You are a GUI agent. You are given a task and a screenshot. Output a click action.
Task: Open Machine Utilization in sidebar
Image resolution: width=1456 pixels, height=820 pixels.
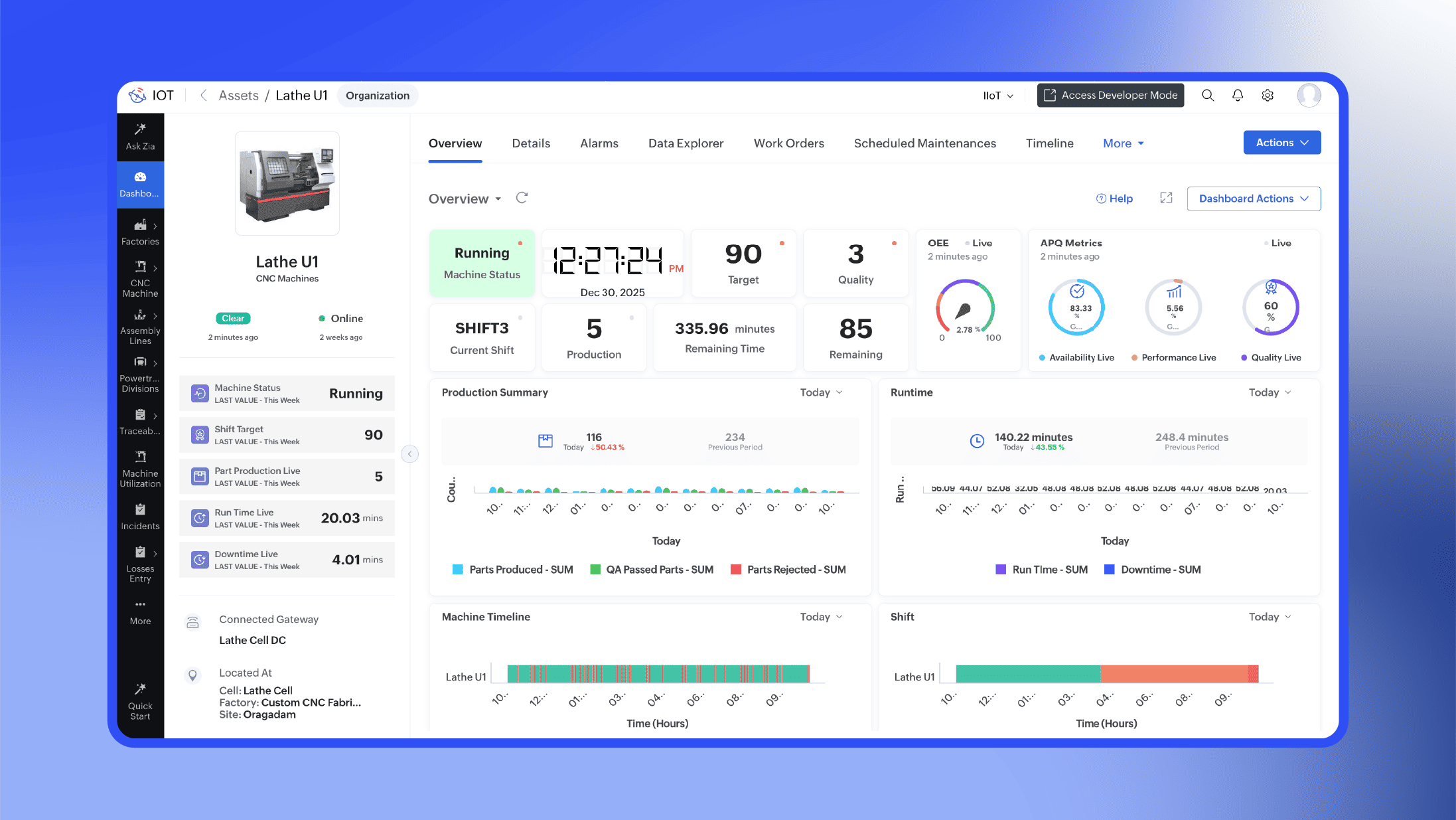140,469
